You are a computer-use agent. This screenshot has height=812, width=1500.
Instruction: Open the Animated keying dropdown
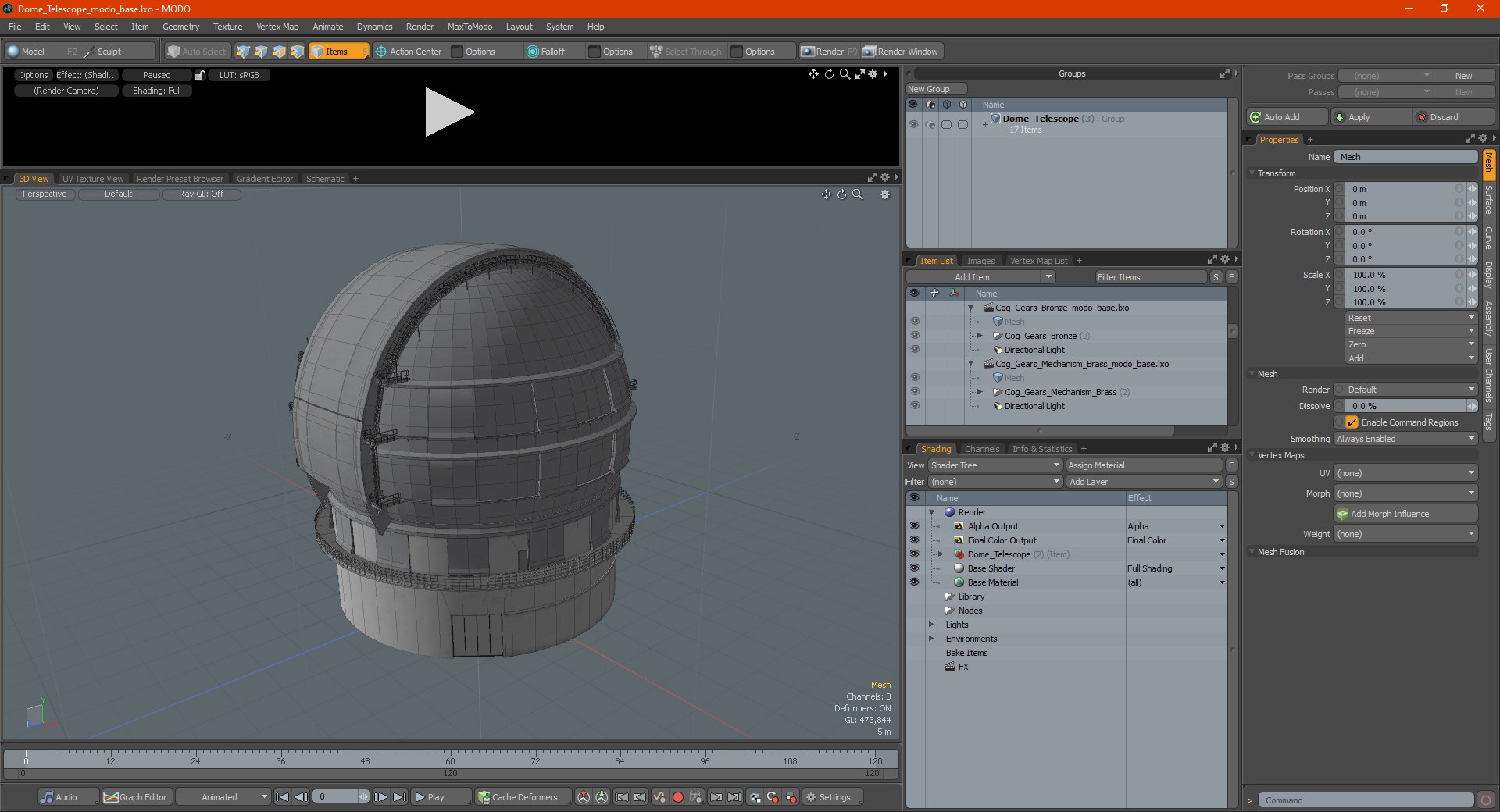[x=223, y=797]
